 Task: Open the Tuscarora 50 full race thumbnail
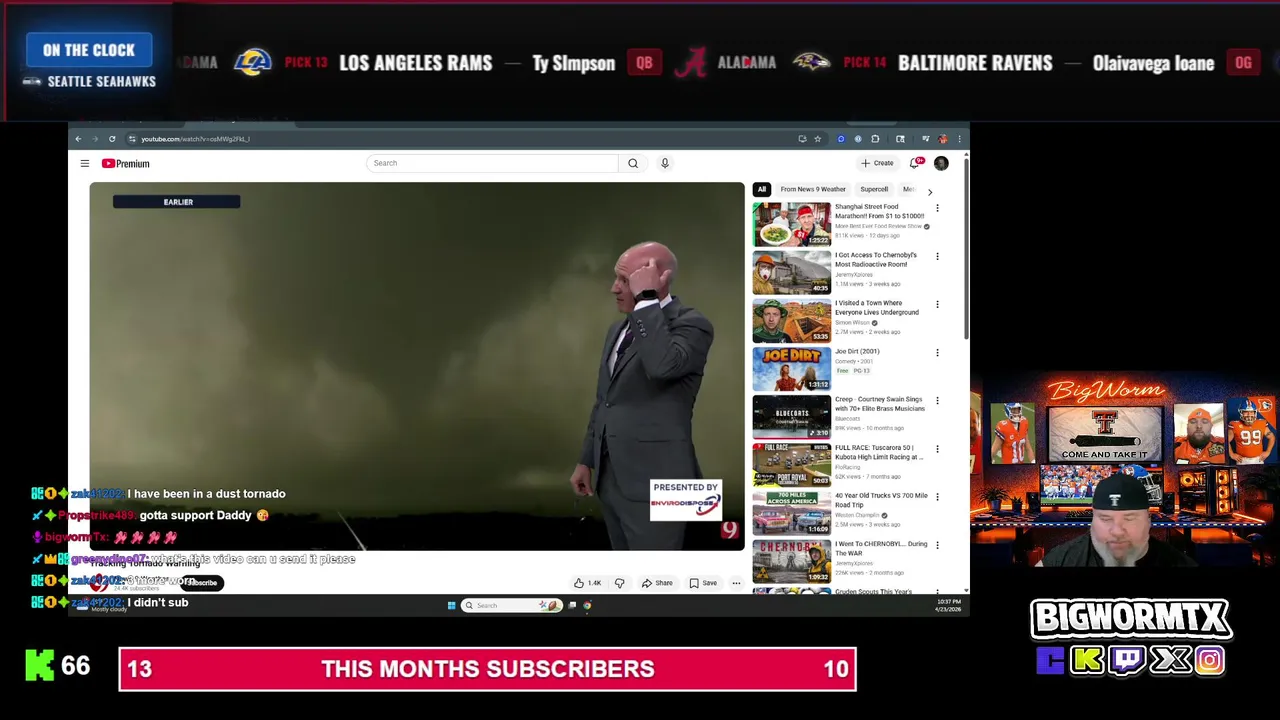pos(792,464)
